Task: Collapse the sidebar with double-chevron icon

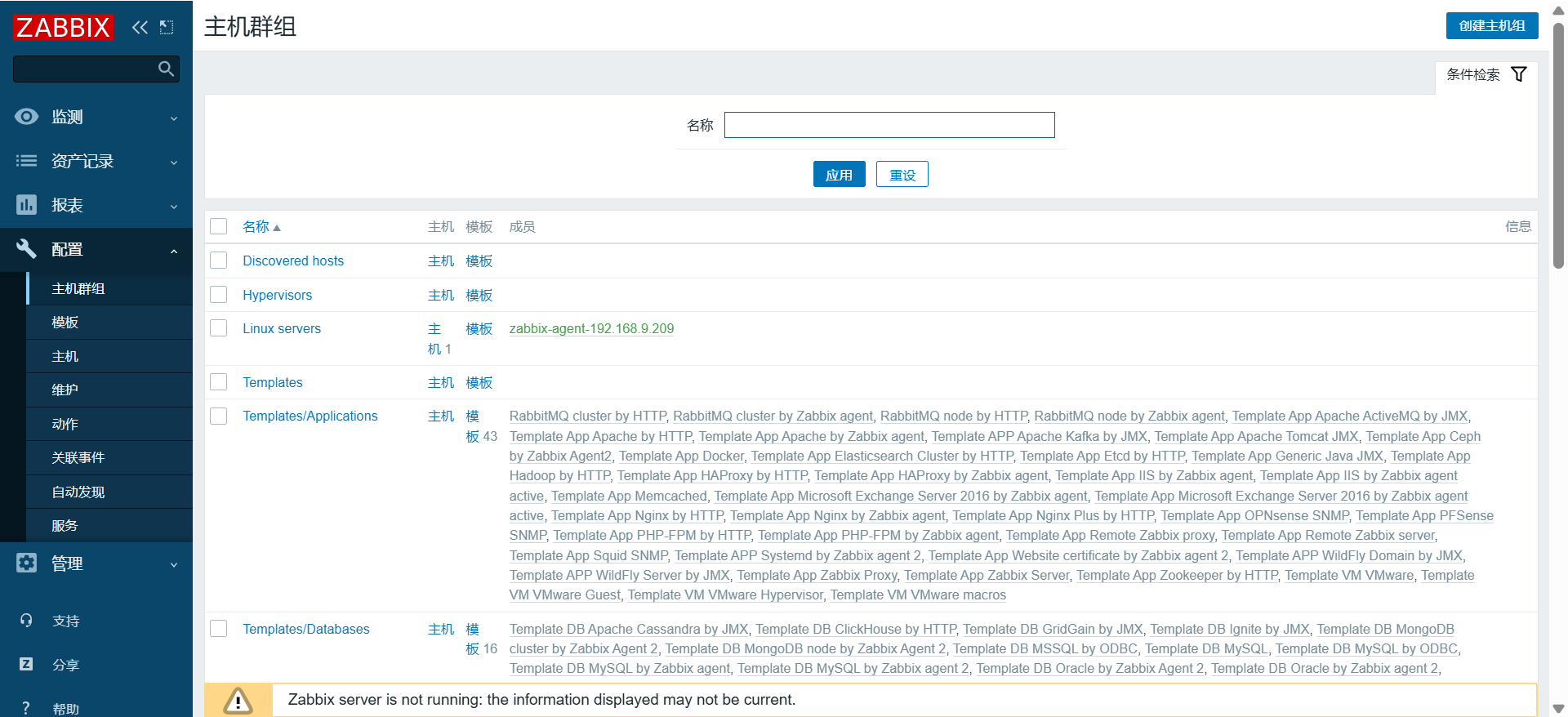Action: pyautogui.click(x=140, y=28)
